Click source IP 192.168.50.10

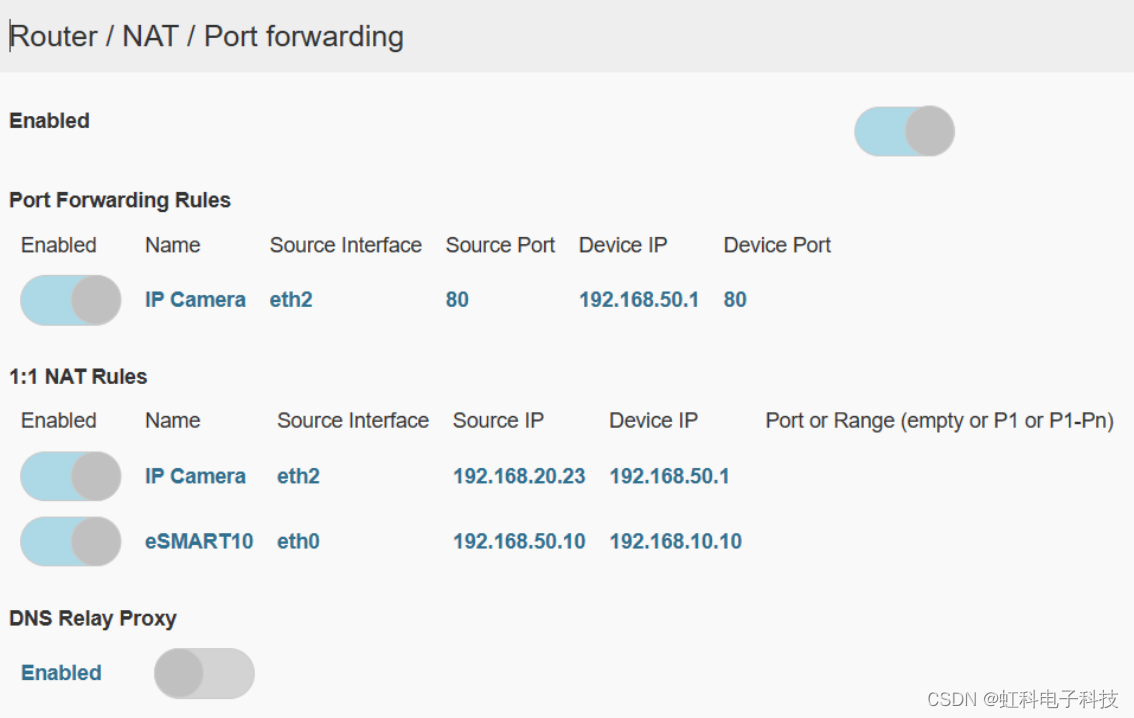pos(519,541)
